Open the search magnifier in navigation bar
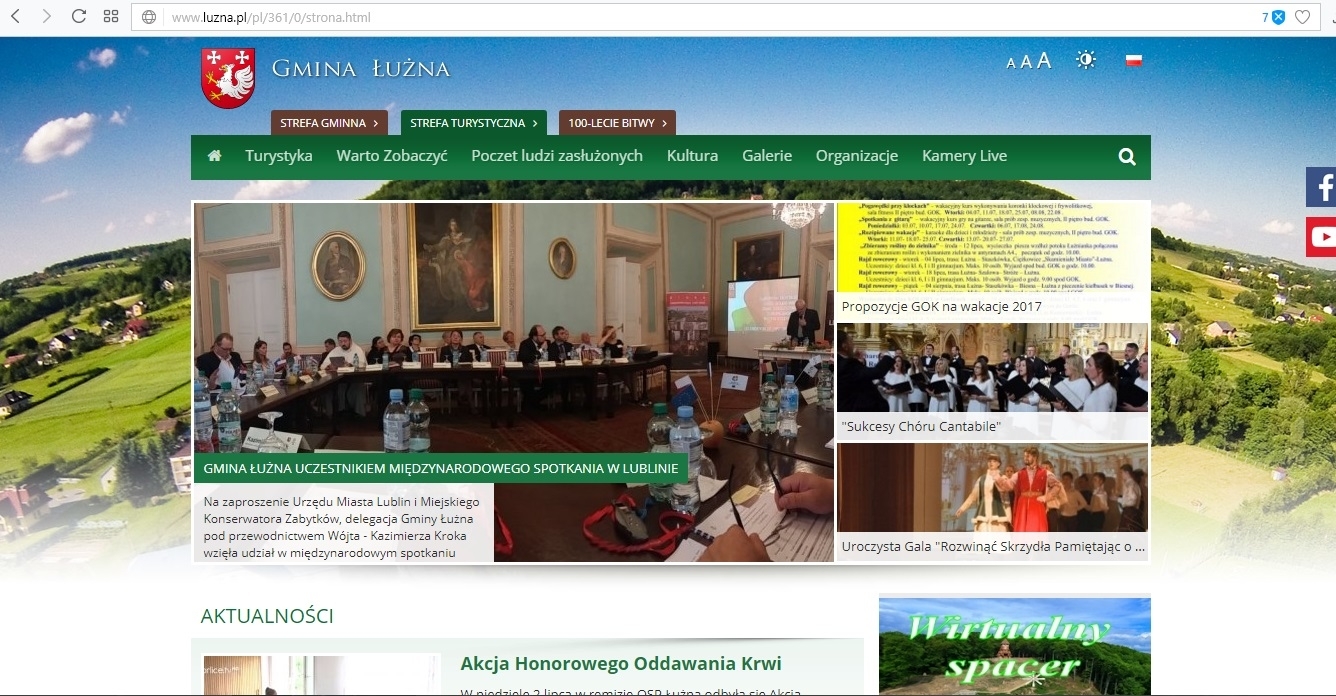The height and width of the screenshot is (696, 1336). tap(1127, 156)
